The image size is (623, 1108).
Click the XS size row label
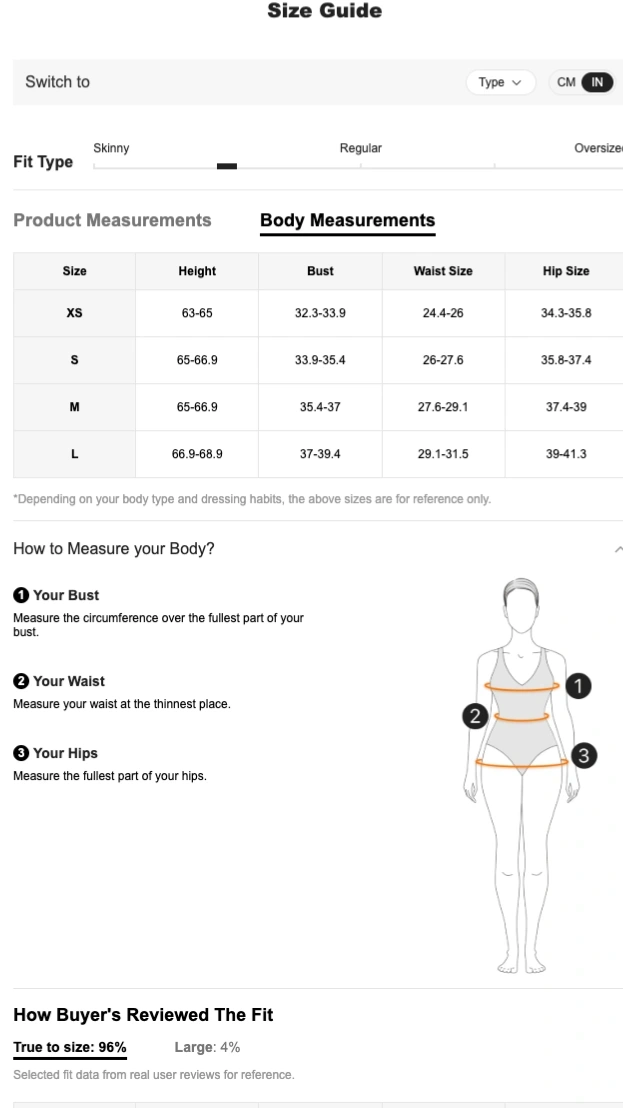pyautogui.click(x=74, y=313)
